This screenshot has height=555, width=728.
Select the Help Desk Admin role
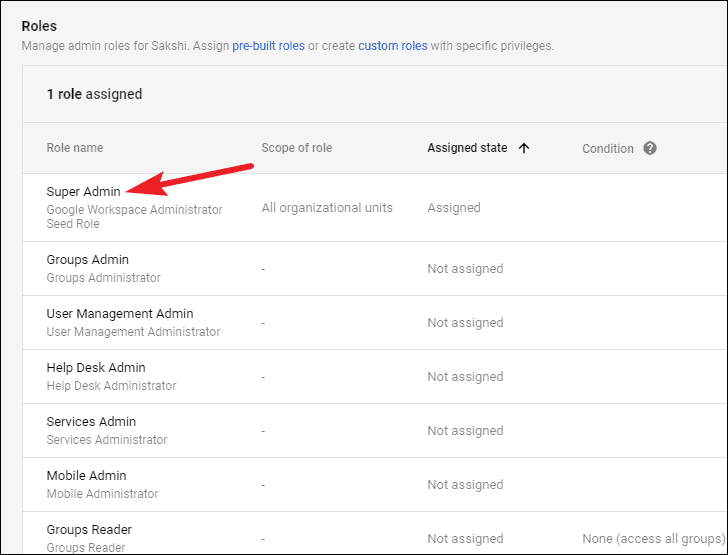coord(96,368)
